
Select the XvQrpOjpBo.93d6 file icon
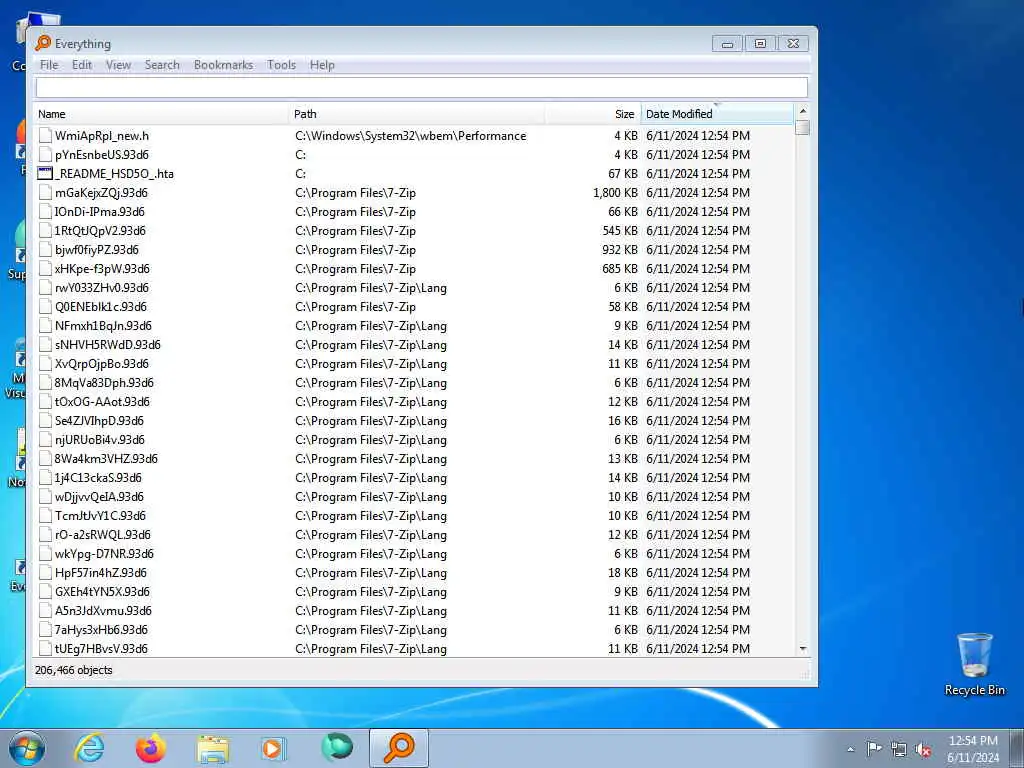click(x=44, y=363)
